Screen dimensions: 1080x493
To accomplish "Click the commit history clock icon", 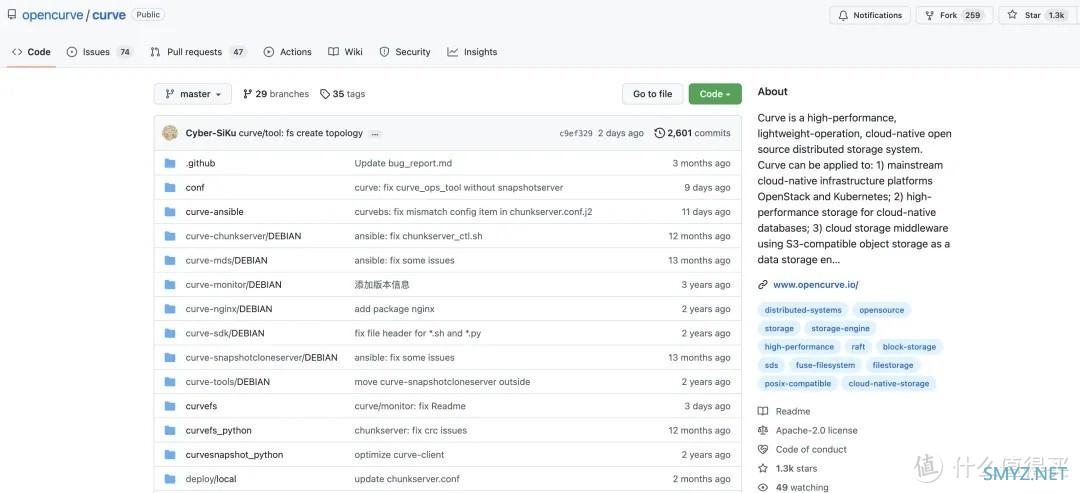I will pyautogui.click(x=659, y=133).
